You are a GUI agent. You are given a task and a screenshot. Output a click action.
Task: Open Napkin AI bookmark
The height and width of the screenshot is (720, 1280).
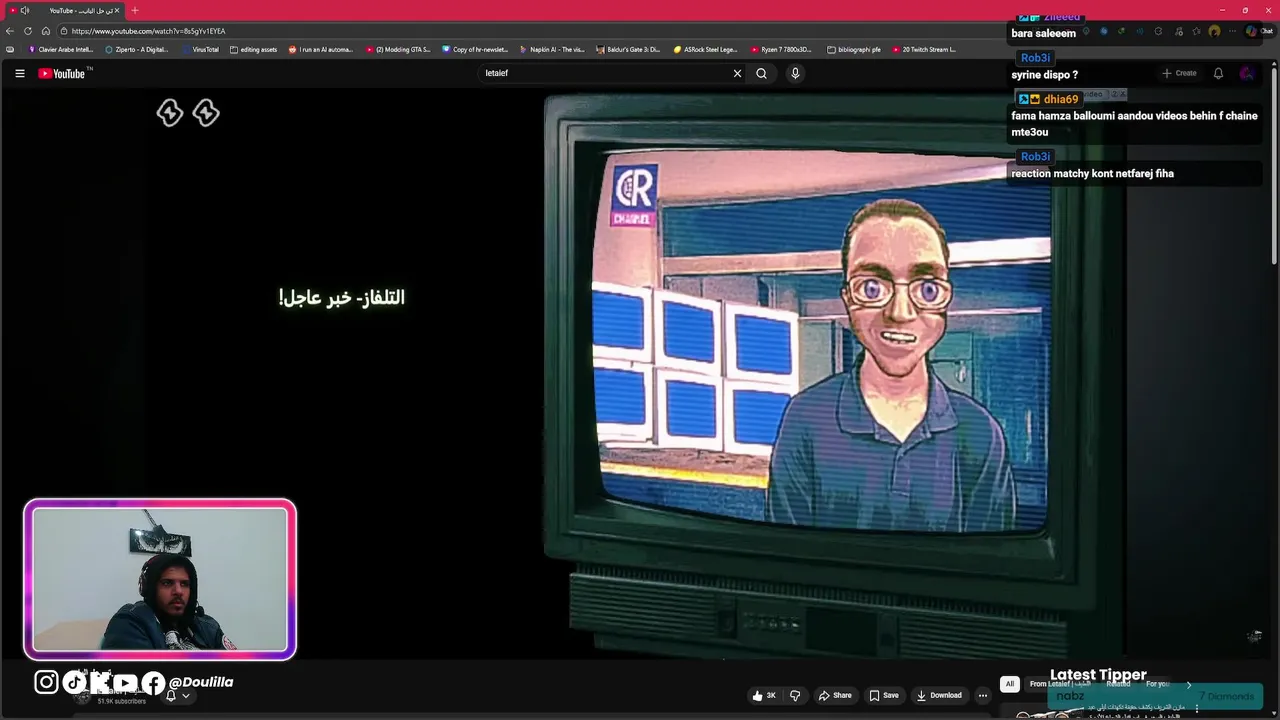pos(552,49)
